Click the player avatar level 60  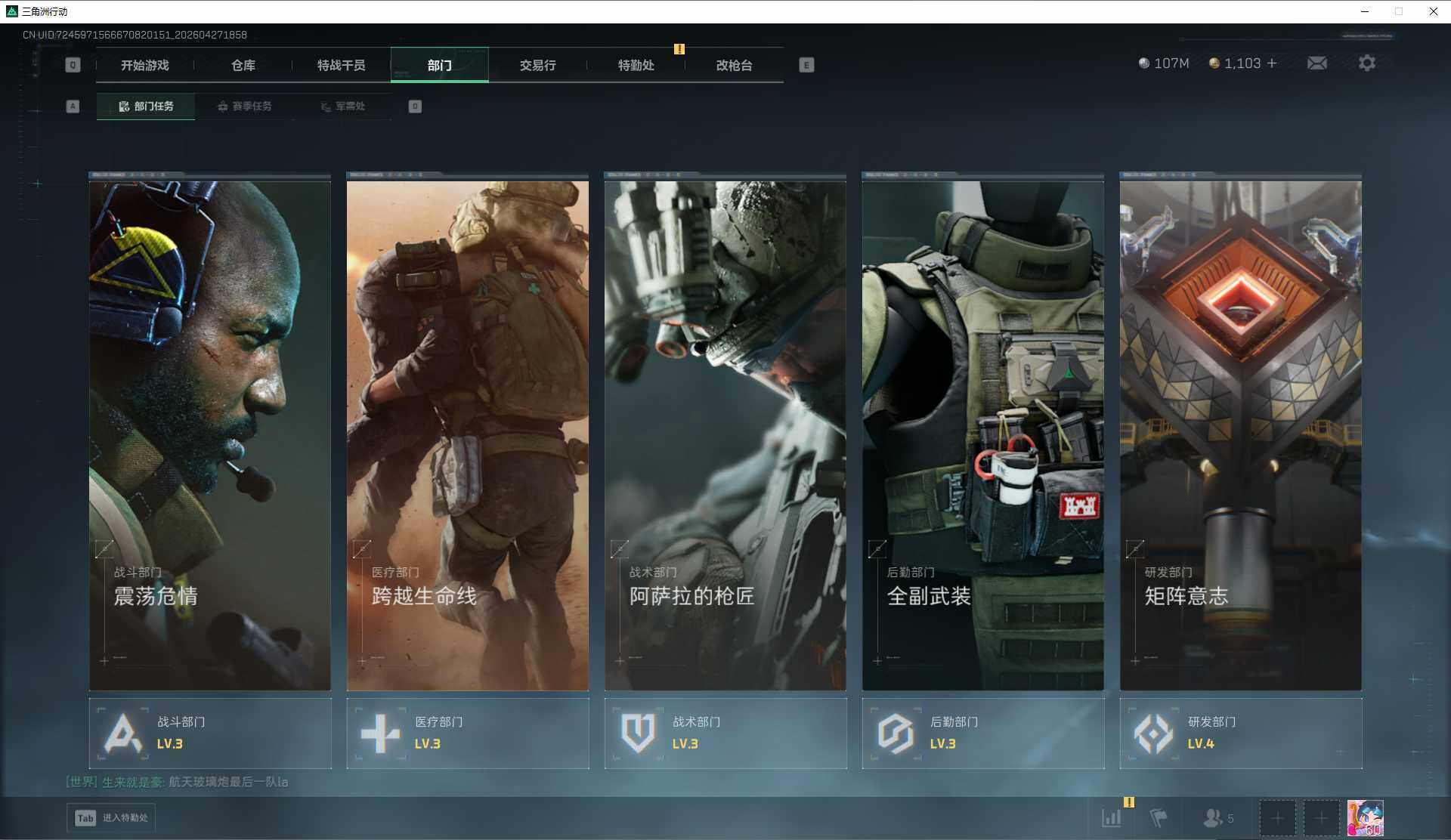(1366, 818)
